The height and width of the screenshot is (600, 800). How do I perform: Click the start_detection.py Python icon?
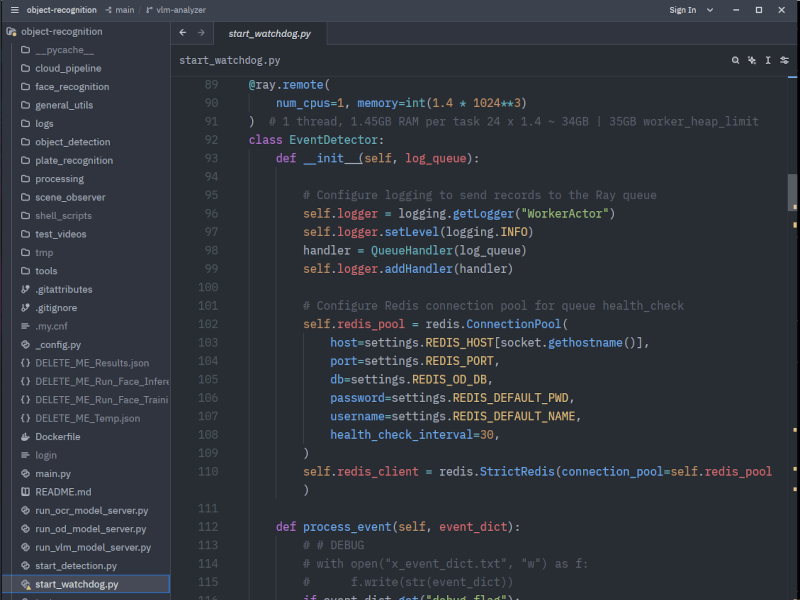click(25, 565)
